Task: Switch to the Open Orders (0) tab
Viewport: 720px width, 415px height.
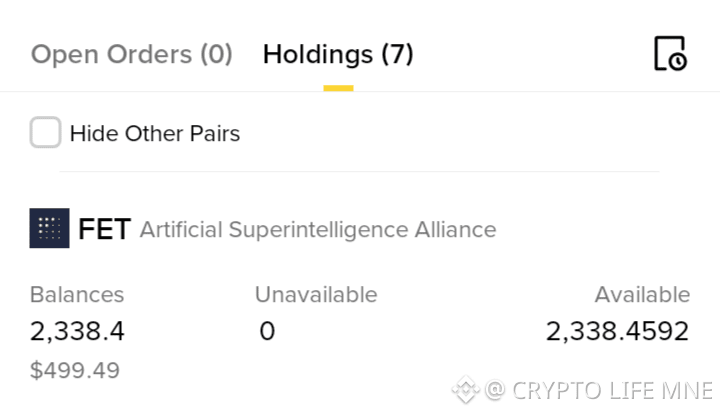Action: 132,54
